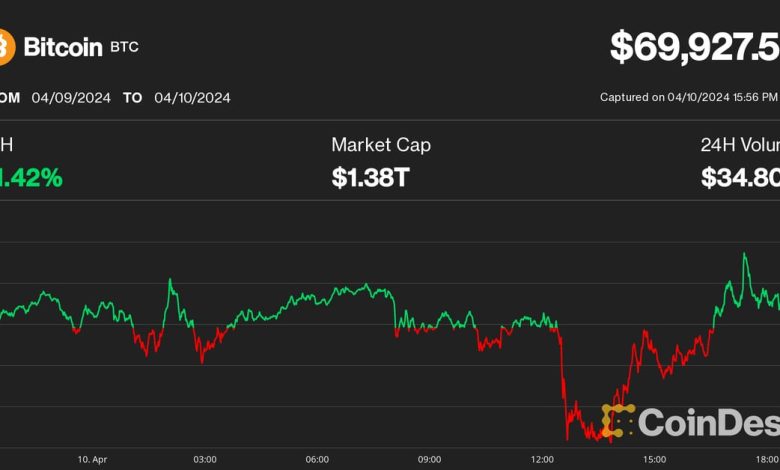Click the 24H Volume label

(x=740, y=145)
